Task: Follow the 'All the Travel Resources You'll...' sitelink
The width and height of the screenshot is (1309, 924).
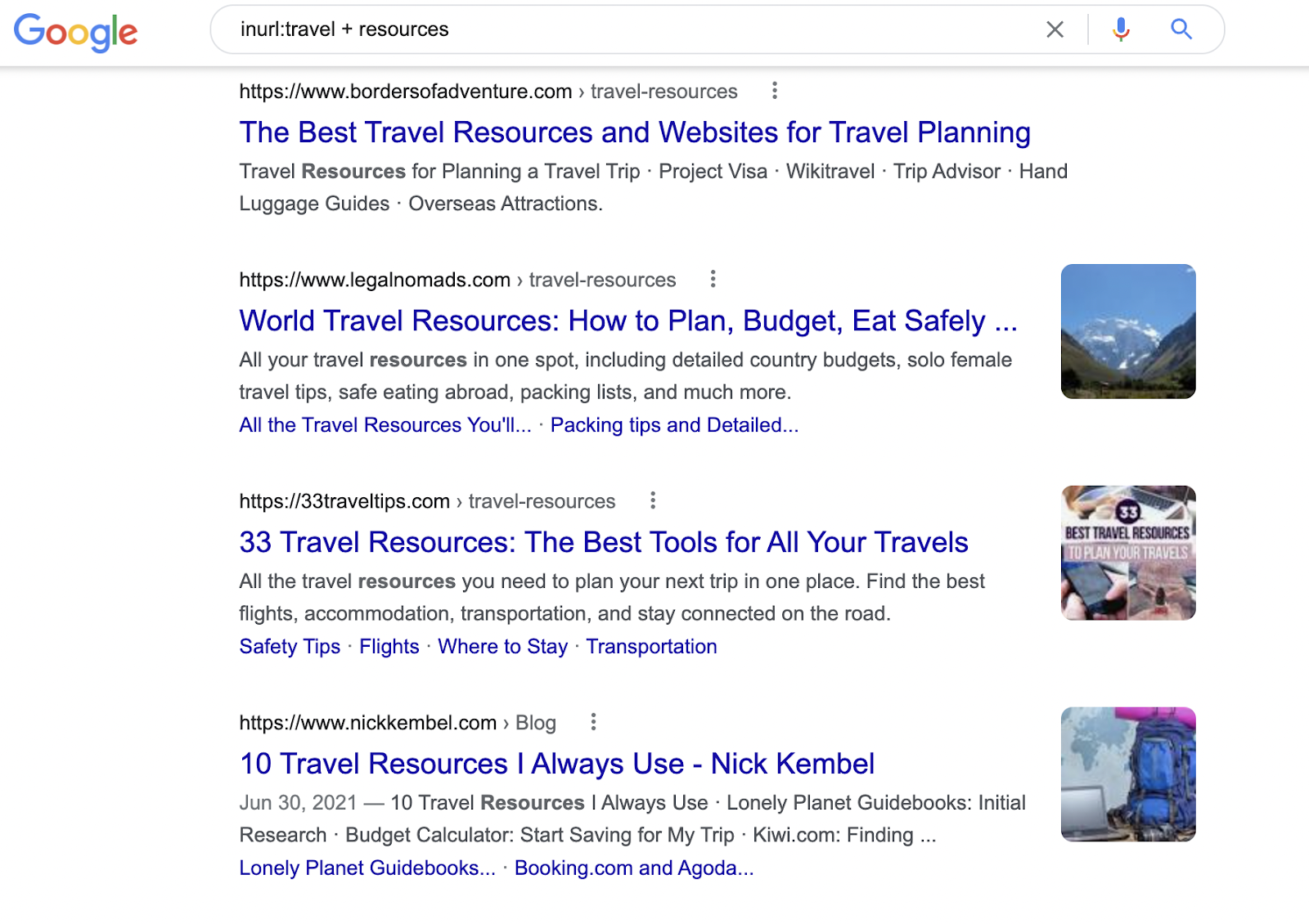Action: point(385,425)
